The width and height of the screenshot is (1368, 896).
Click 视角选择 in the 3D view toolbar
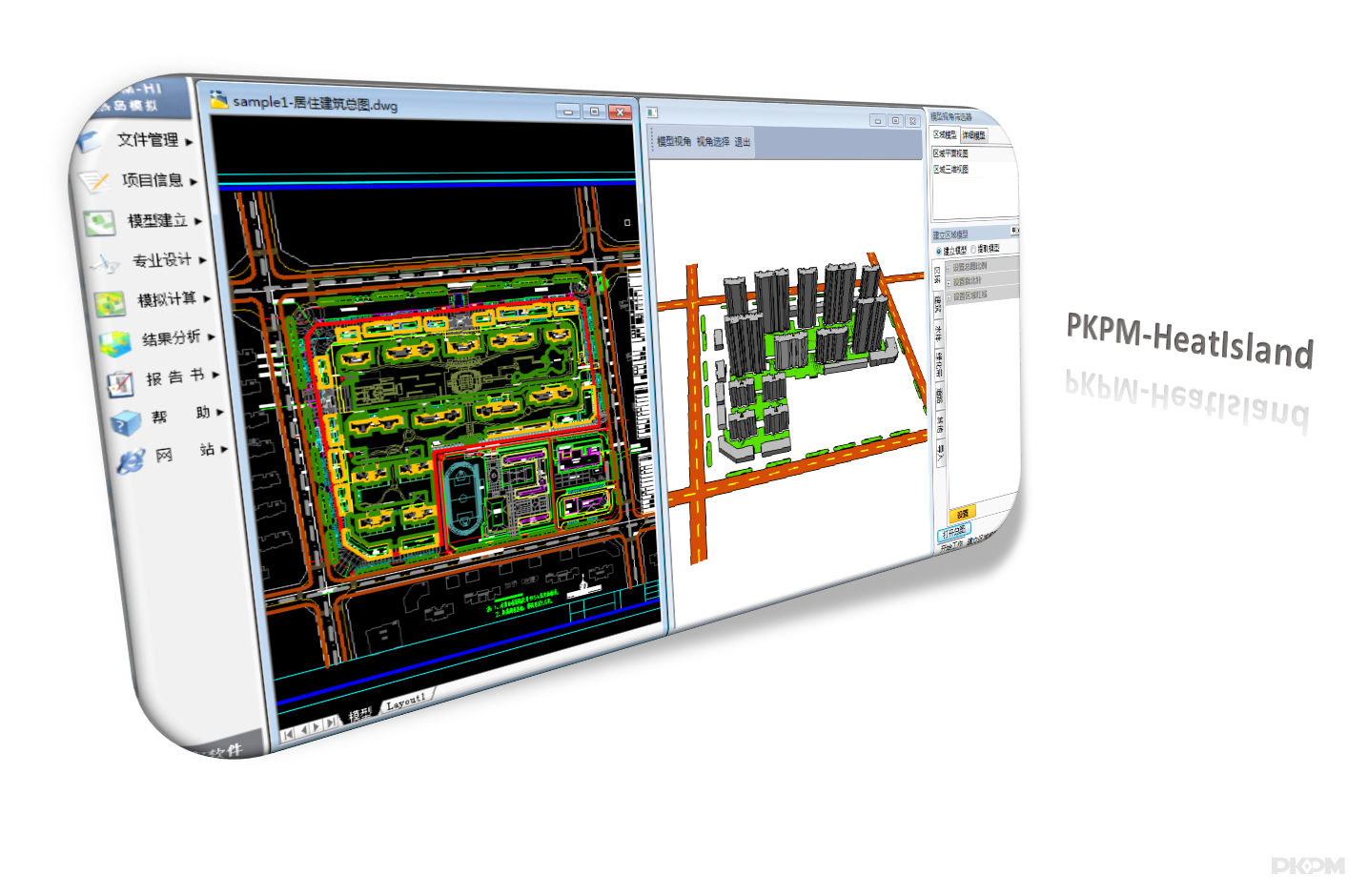click(712, 141)
